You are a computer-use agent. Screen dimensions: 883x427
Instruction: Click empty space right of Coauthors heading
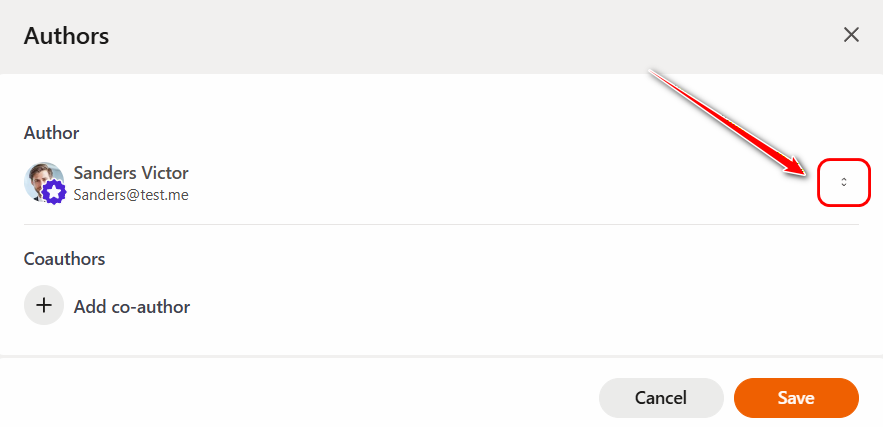[450, 258]
